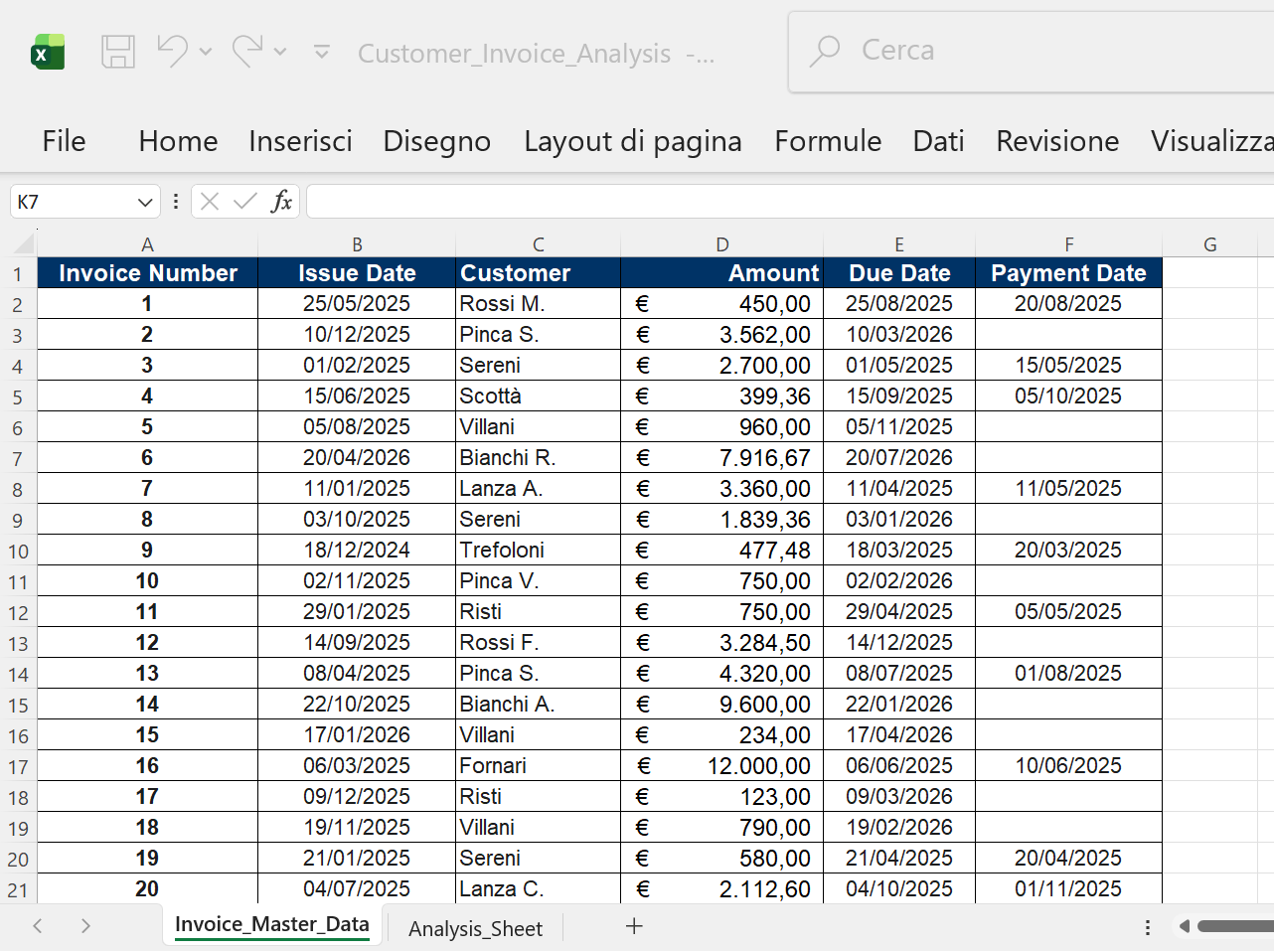Viewport: 1274px width, 952px height.
Task: Open sheet list with the ellipsis icon
Action: 1146,927
